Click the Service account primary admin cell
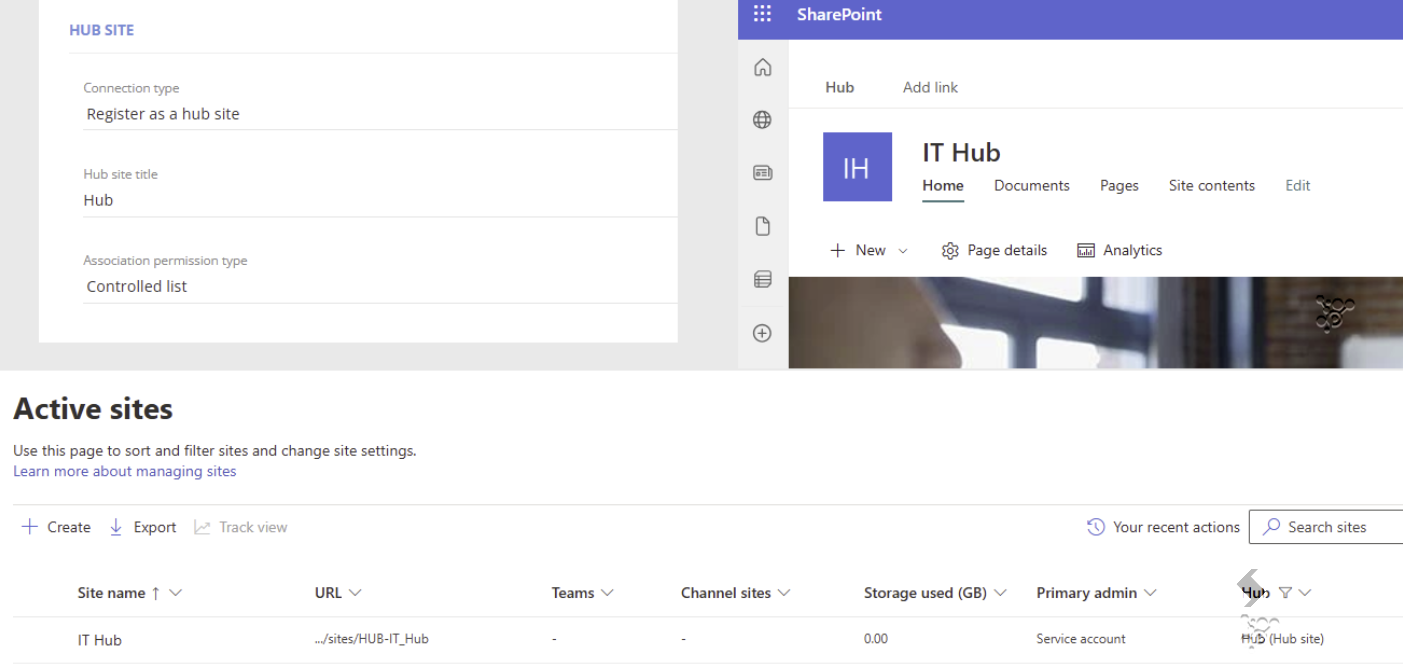Image resolution: width=1403 pixels, height=670 pixels. click(x=1081, y=638)
